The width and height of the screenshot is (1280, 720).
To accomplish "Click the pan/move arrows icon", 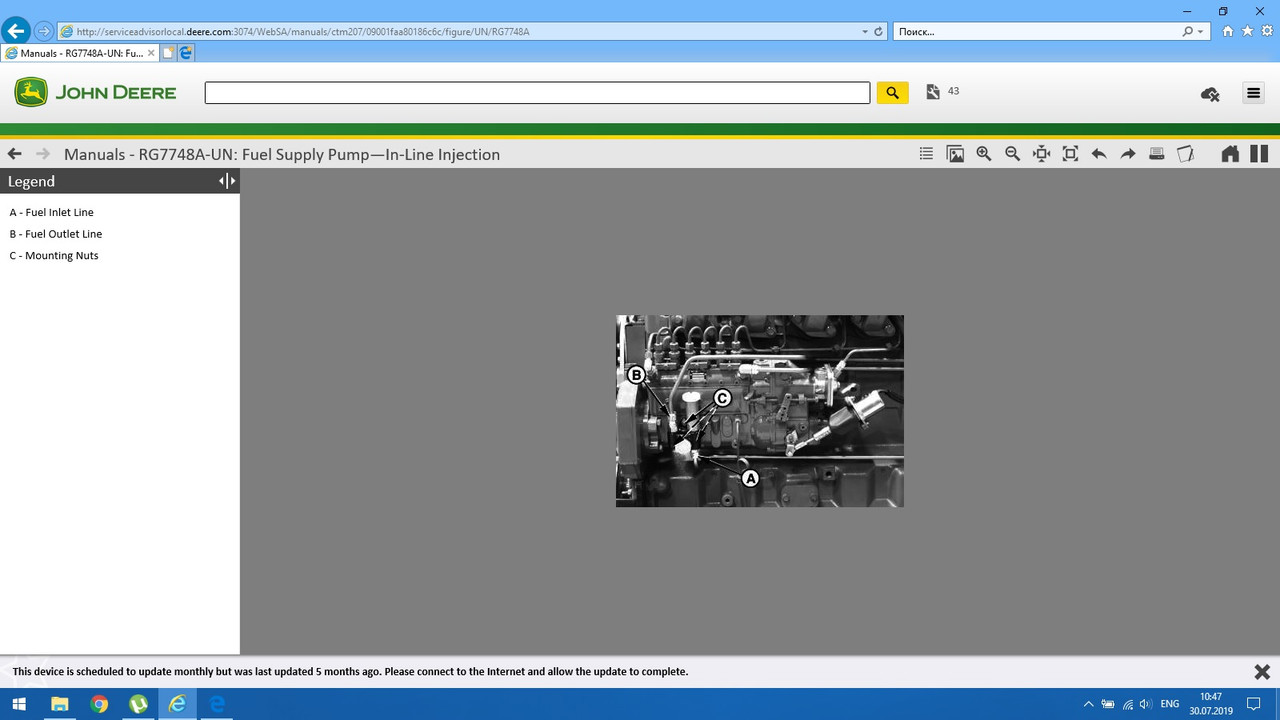I will point(1041,154).
